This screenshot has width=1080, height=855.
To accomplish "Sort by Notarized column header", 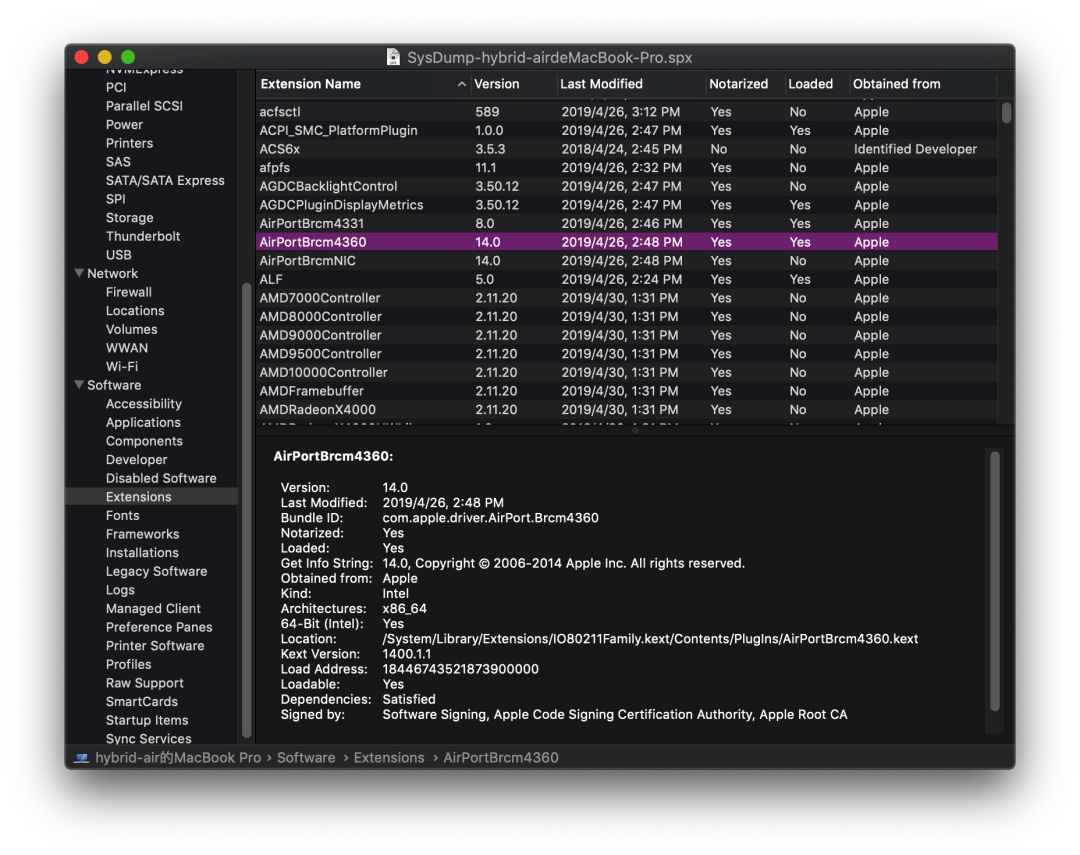I will point(738,84).
